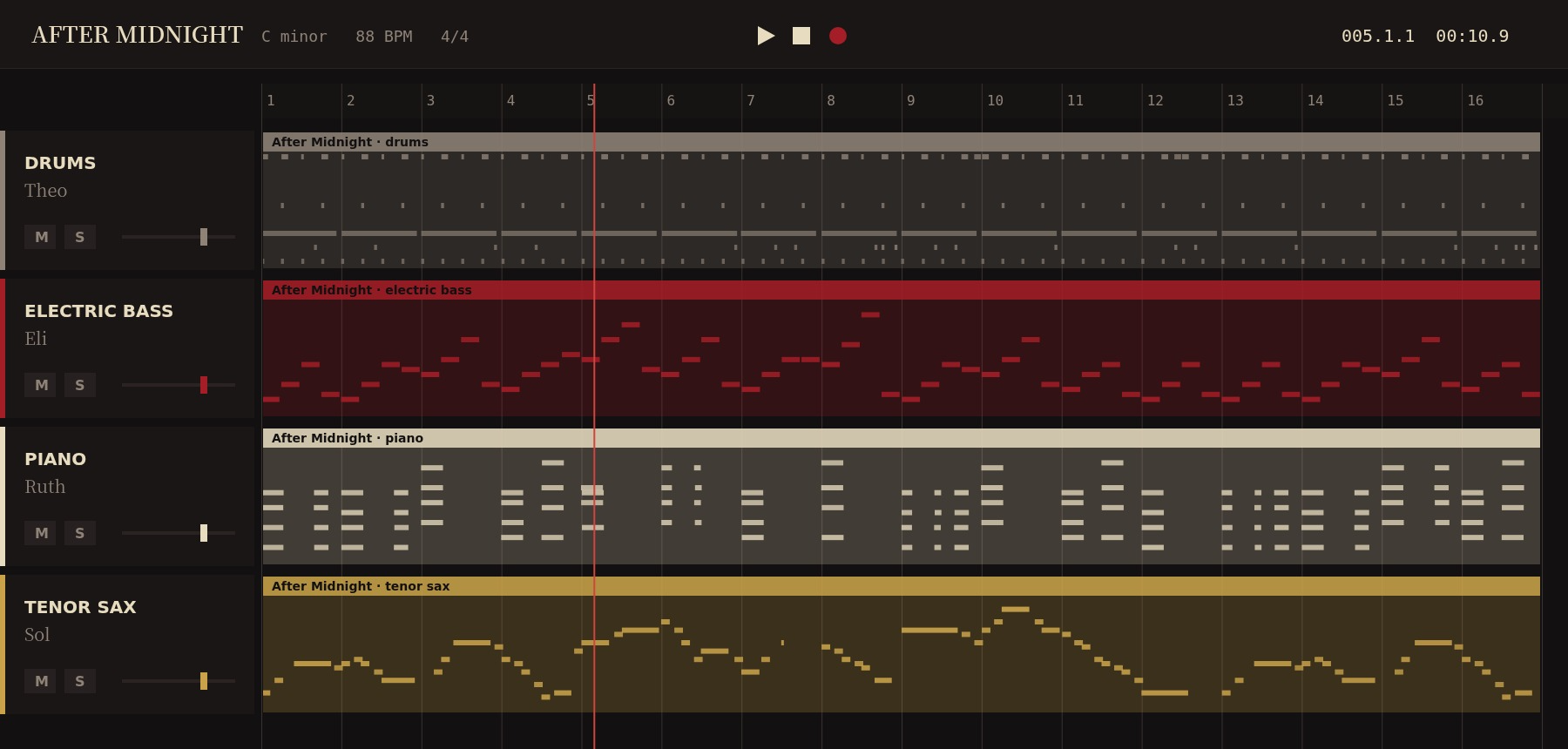This screenshot has height=749, width=1568.
Task: Solo the Tenor Sax track
Action: (x=79, y=681)
